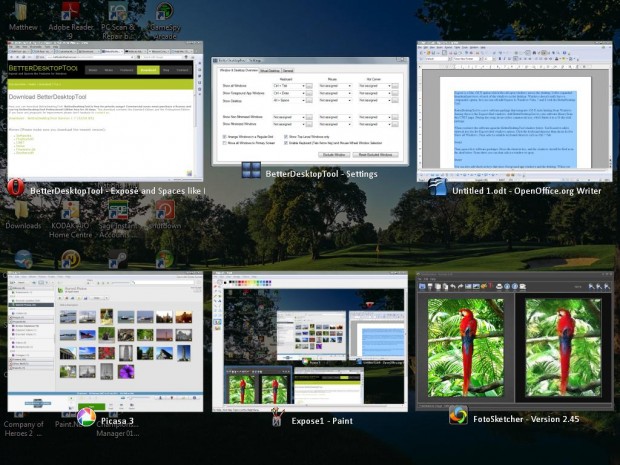The width and height of the screenshot is (620, 465).
Task: Open Keyboard dropdown for Show Non Minimized Windows
Action: [x=289, y=117]
